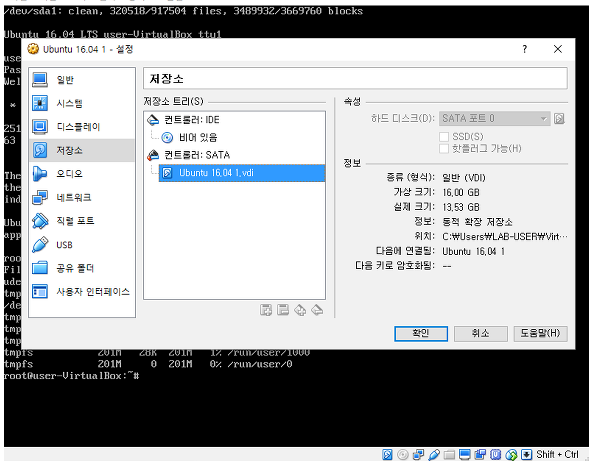Close the Ubuntu 16.04 1 설정 dialog
Viewport: 589px width, 461px height.
coord(558,49)
